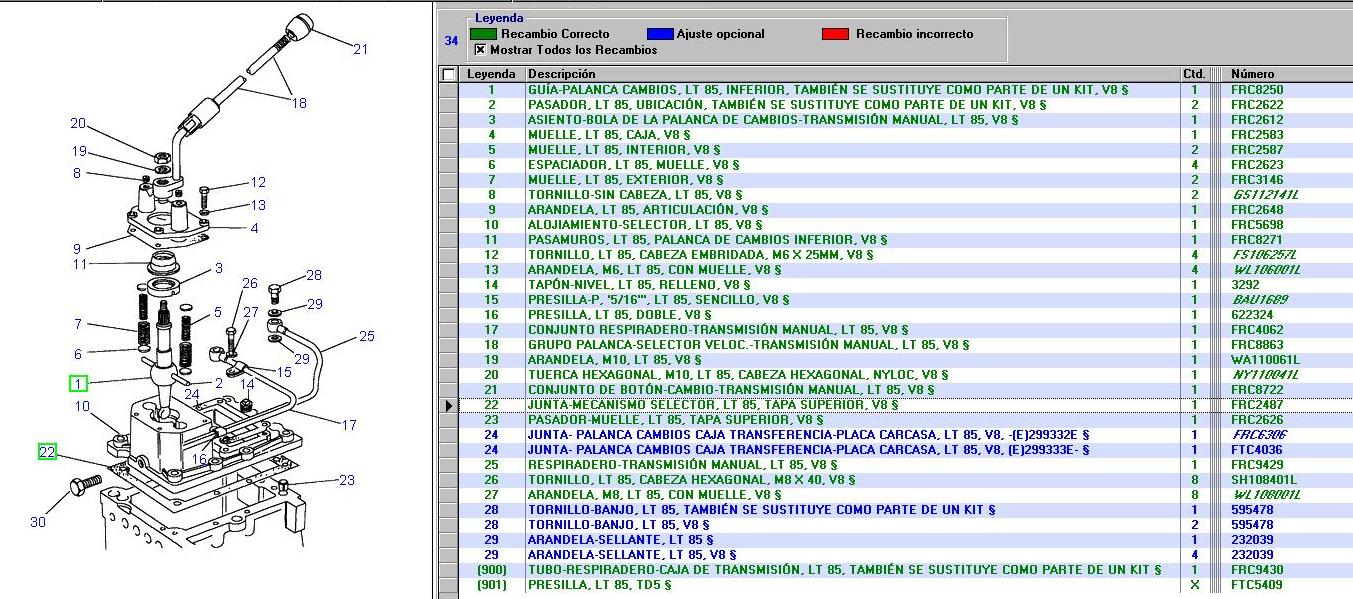
Task: Click the green Recambio Correcto color swatch
Action: click(483, 34)
